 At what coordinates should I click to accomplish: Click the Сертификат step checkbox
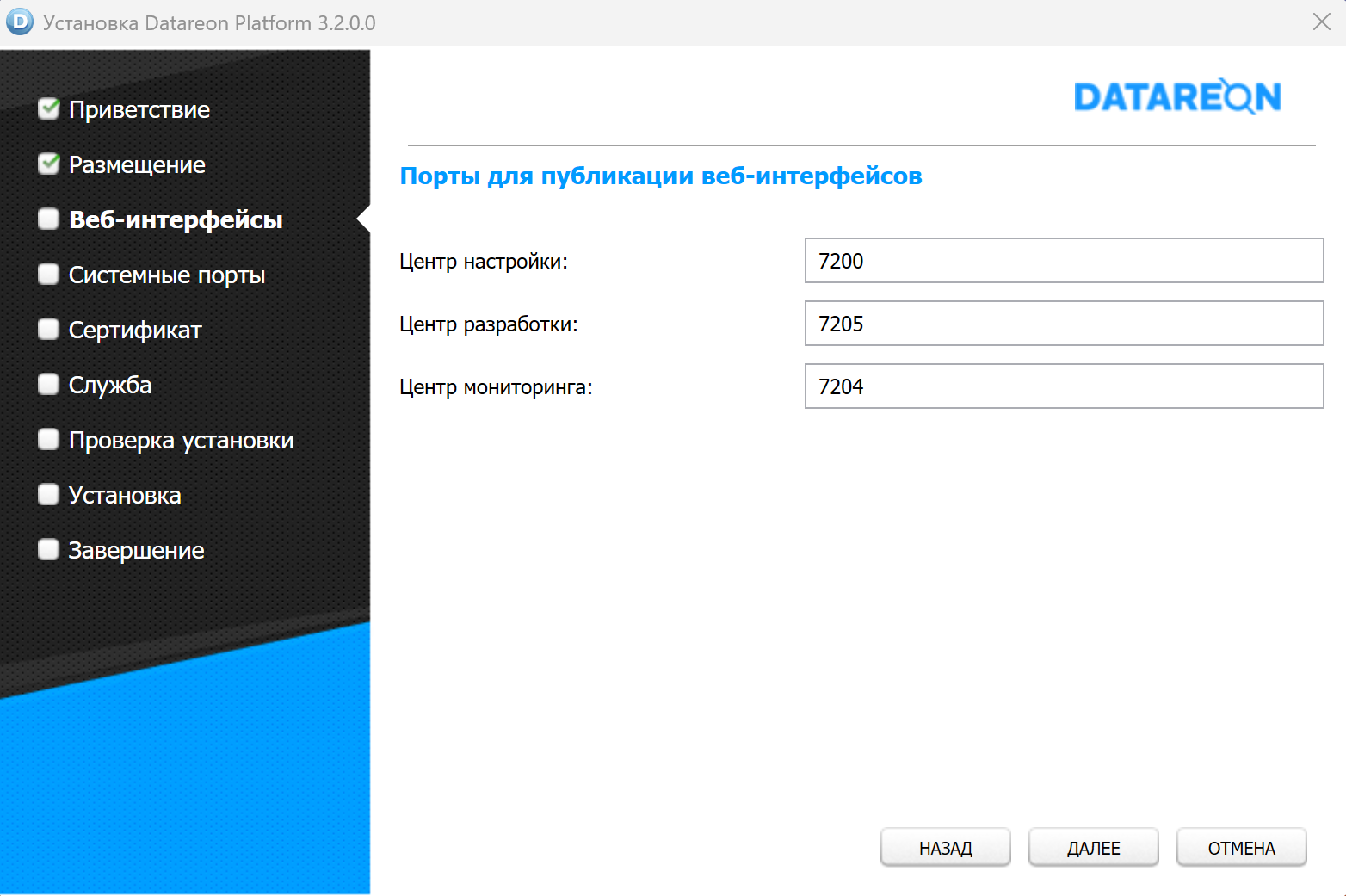[49, 330]
